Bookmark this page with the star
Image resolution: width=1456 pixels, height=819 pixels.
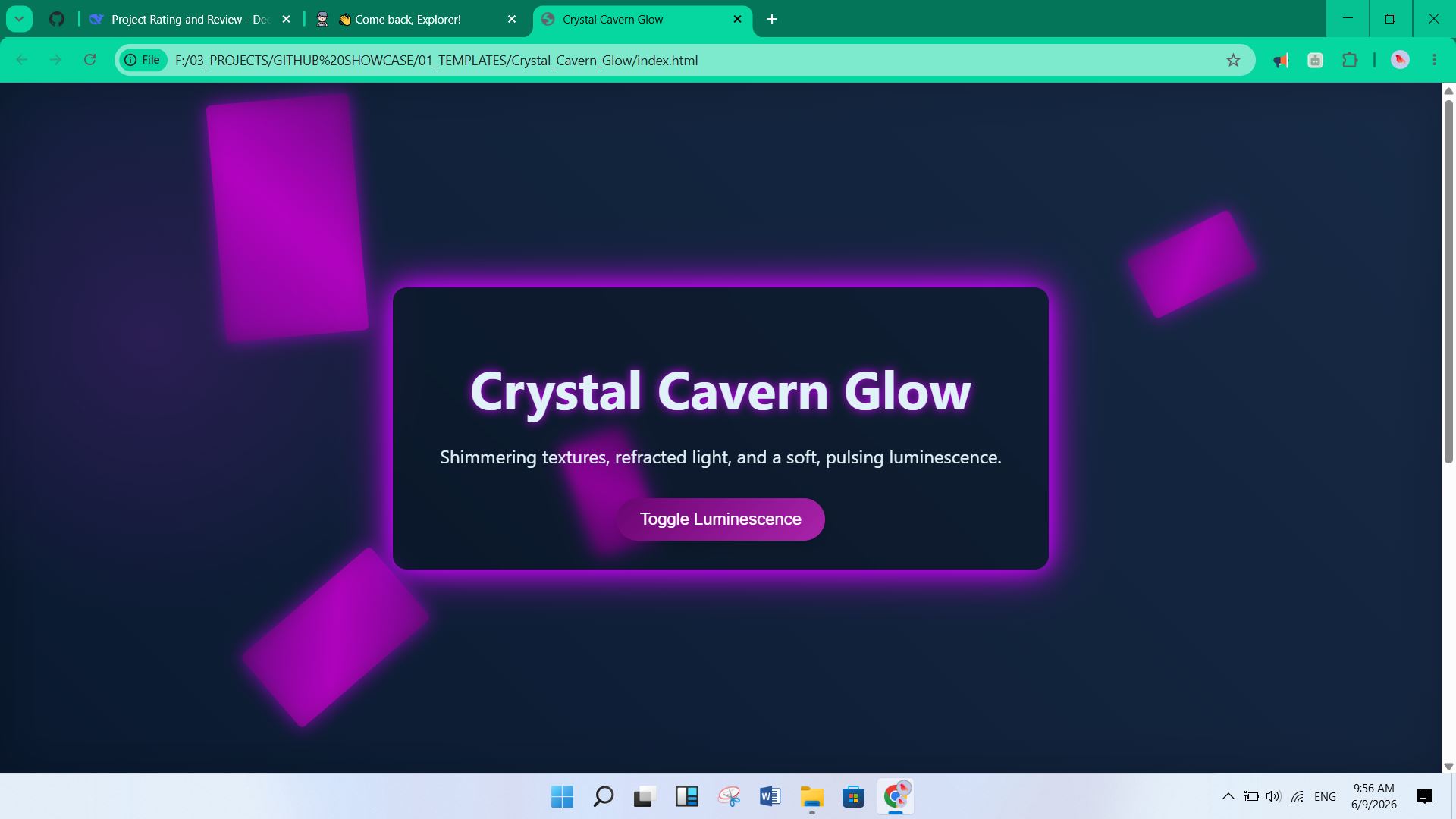point(1233,60)
